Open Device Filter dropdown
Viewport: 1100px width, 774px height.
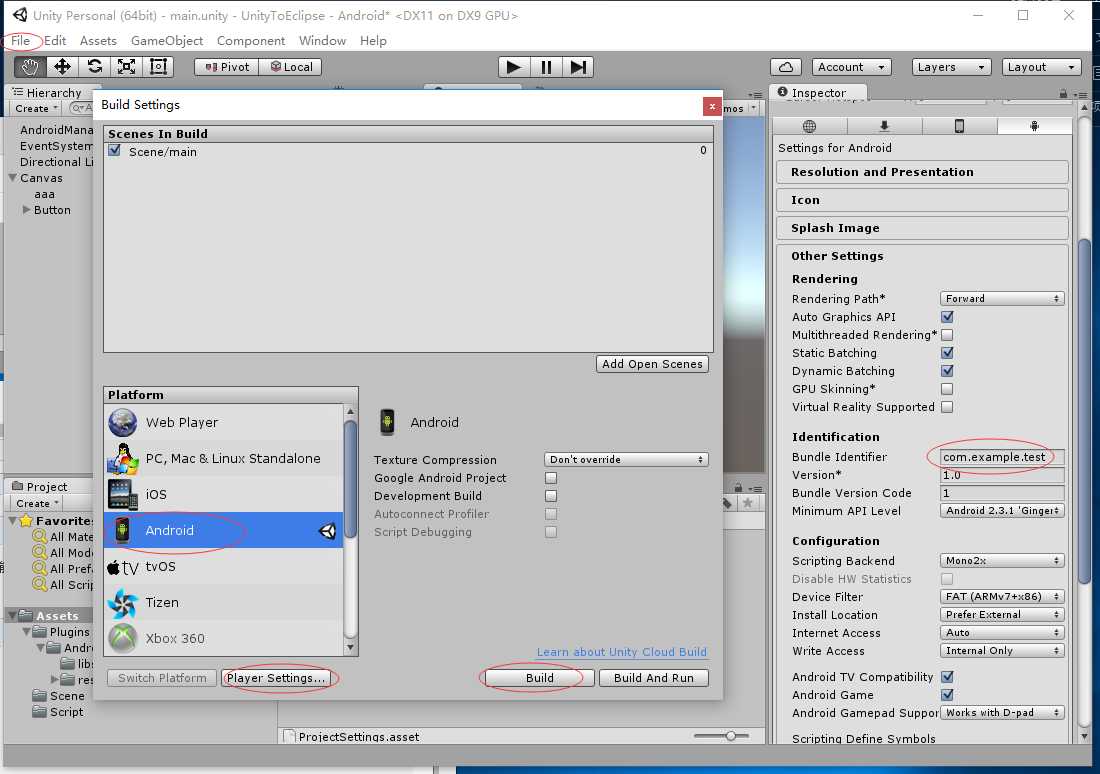[1002, 596]
